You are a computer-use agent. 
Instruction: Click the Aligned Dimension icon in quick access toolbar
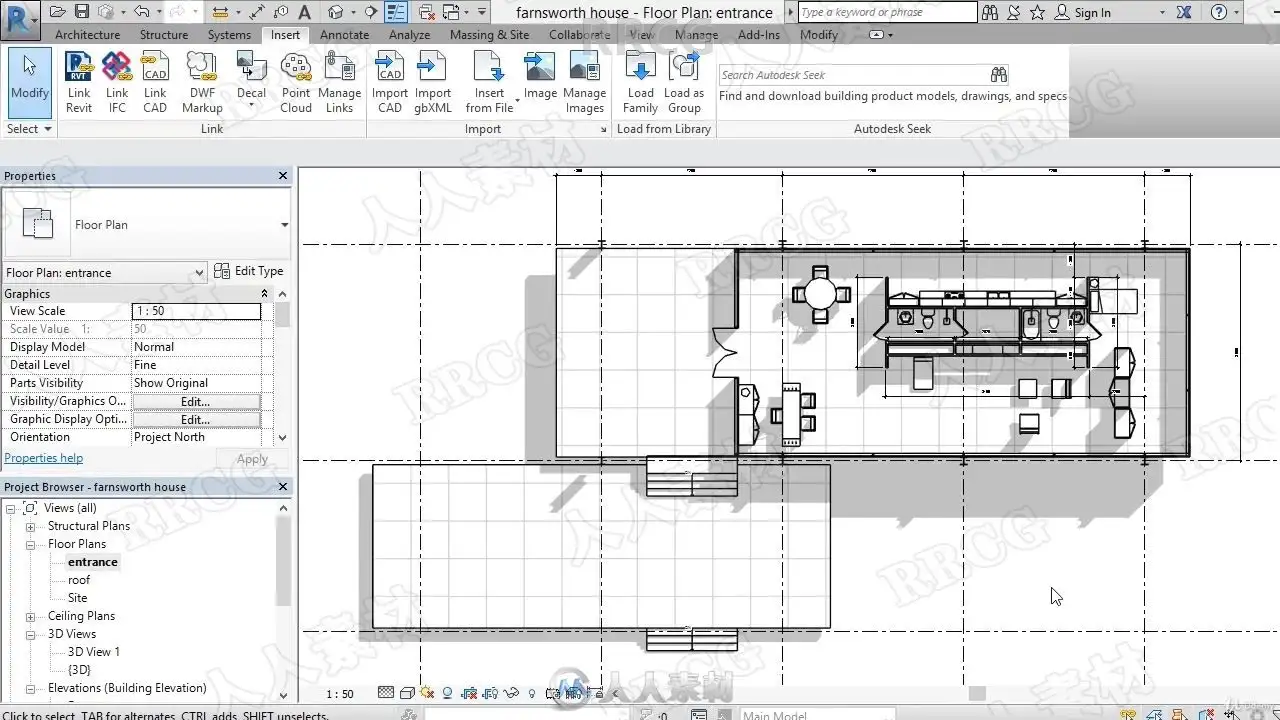point(258,12)
